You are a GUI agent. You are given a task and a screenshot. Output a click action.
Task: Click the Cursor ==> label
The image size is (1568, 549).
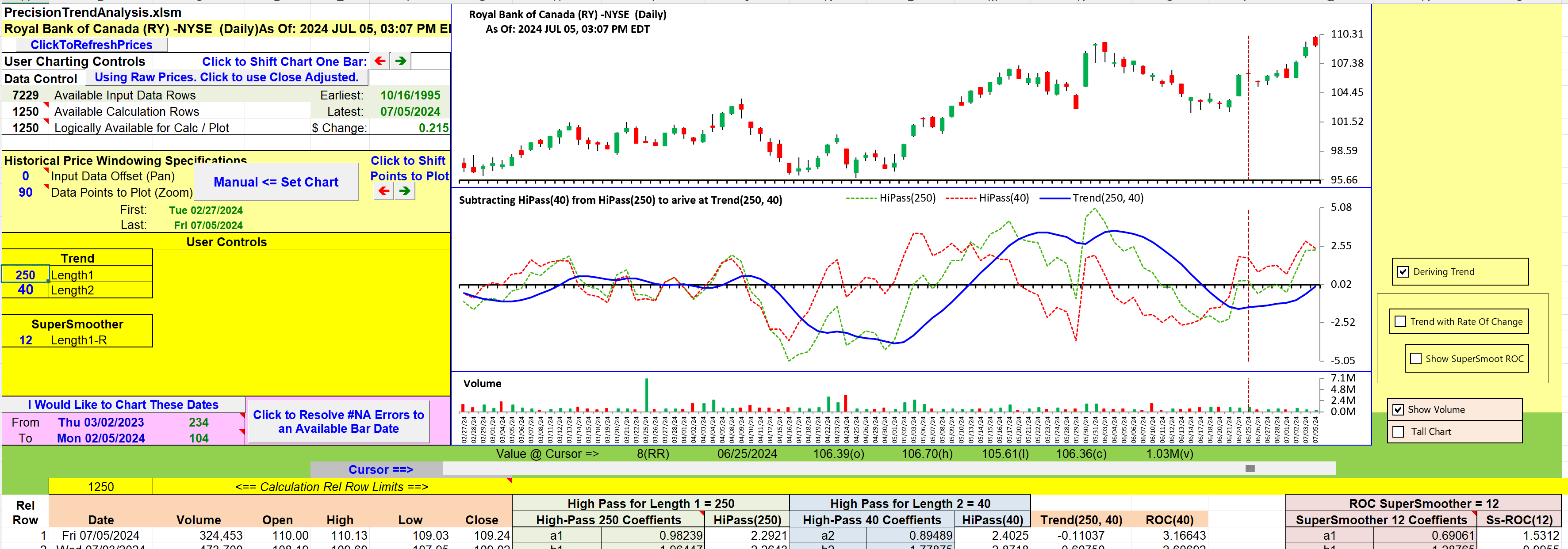coord(380,469)
